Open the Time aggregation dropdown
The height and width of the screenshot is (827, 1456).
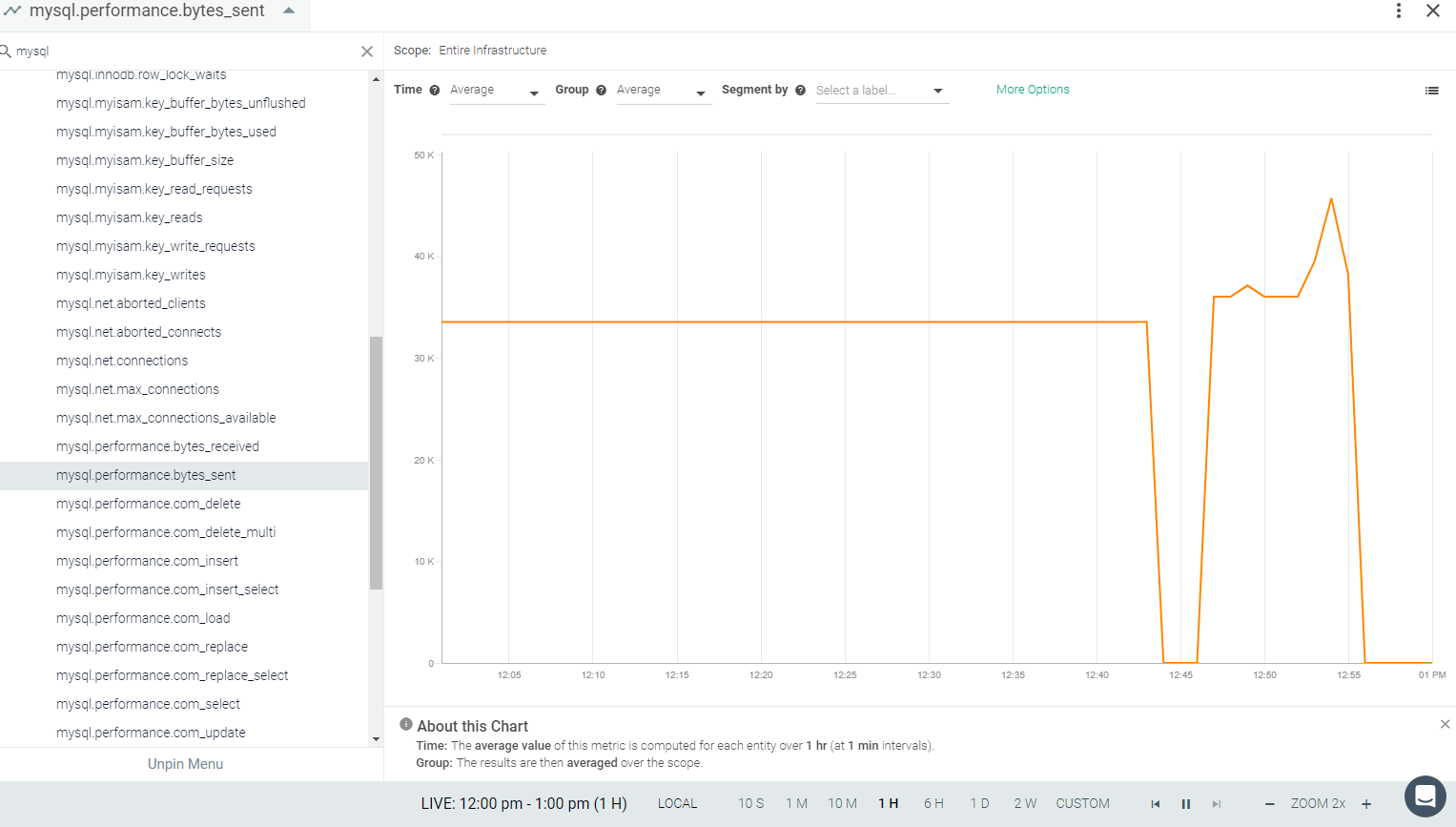pos(496,91)
